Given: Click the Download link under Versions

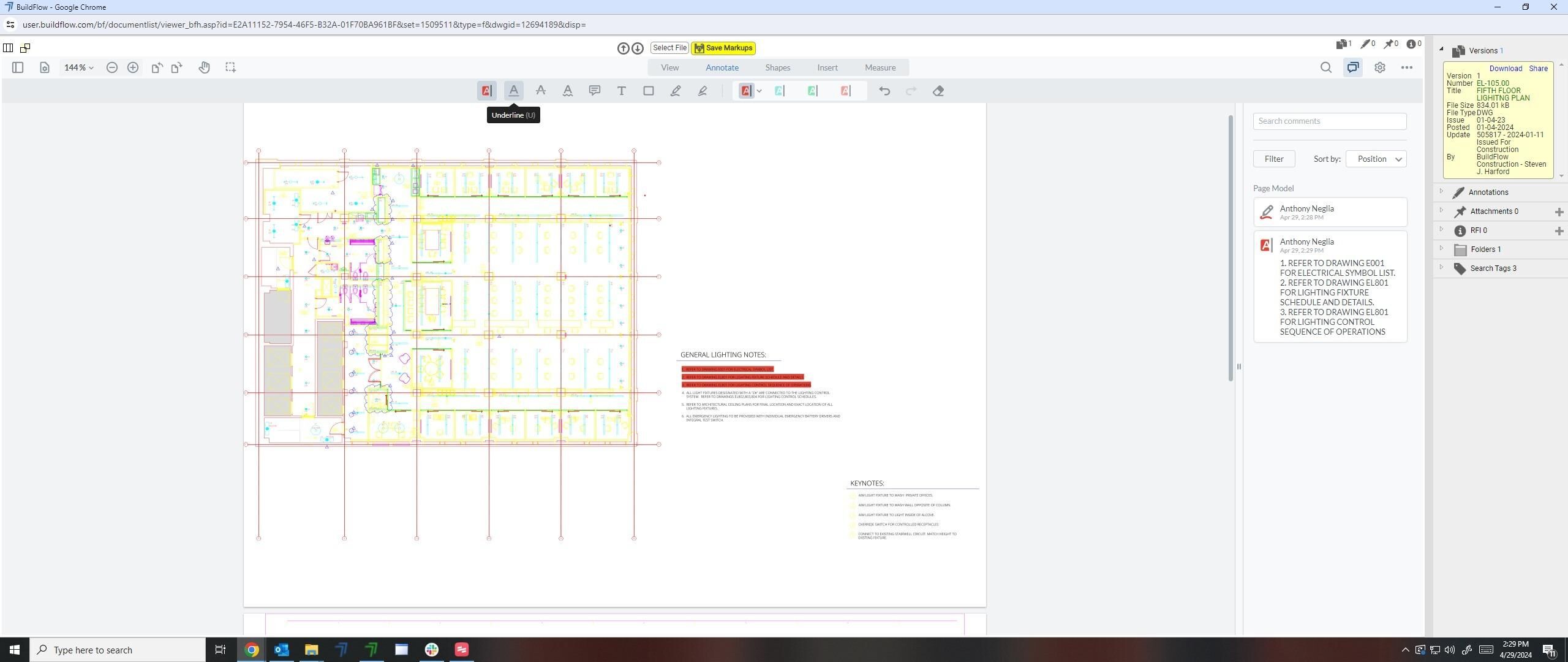Looking at the screenshot, I should 1505,69.
